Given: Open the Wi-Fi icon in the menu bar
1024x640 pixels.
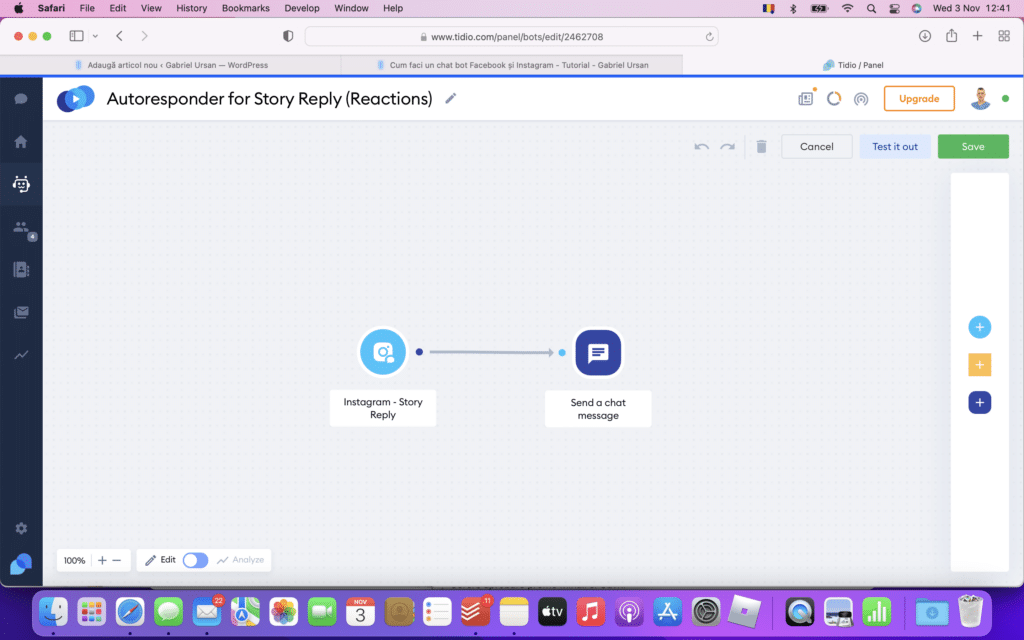Looking at the screenshot, I should (848, 8).
